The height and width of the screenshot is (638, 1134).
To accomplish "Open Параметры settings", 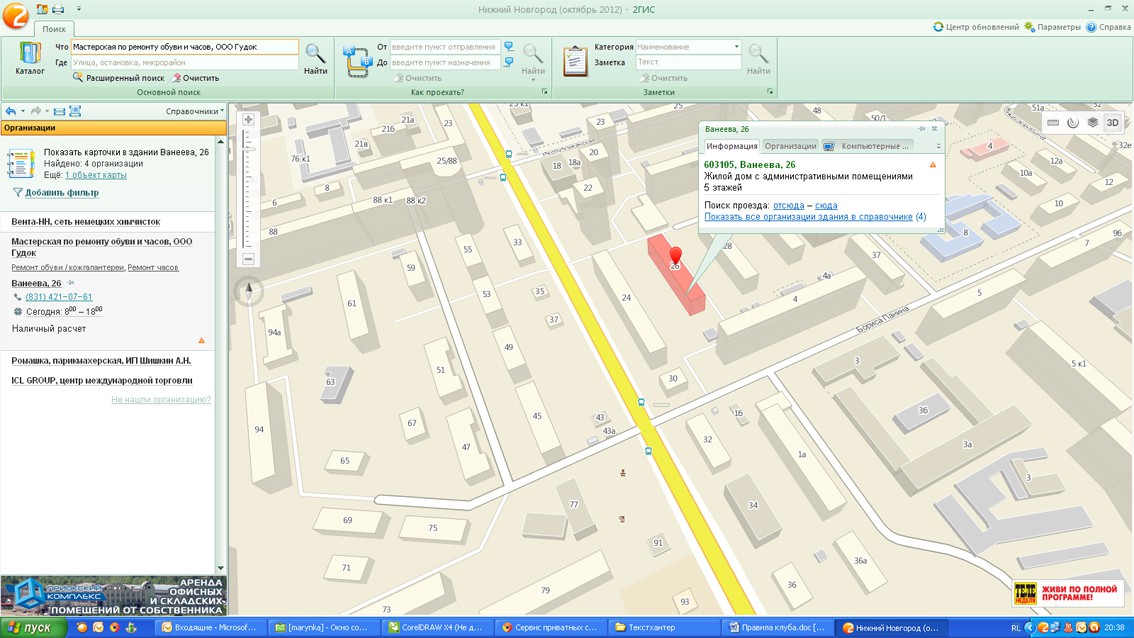I will (x=1052, y=27).
